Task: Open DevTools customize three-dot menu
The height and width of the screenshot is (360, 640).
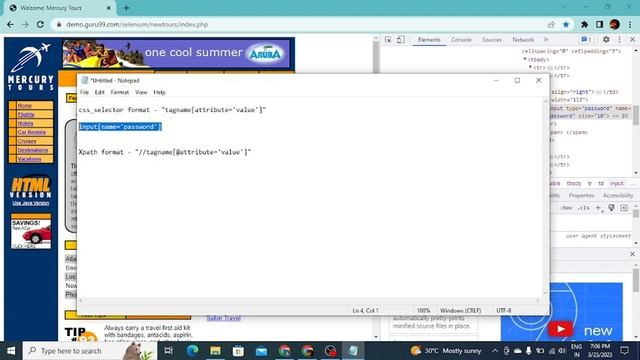Action: pyautogui.click(x=620, y=40)
